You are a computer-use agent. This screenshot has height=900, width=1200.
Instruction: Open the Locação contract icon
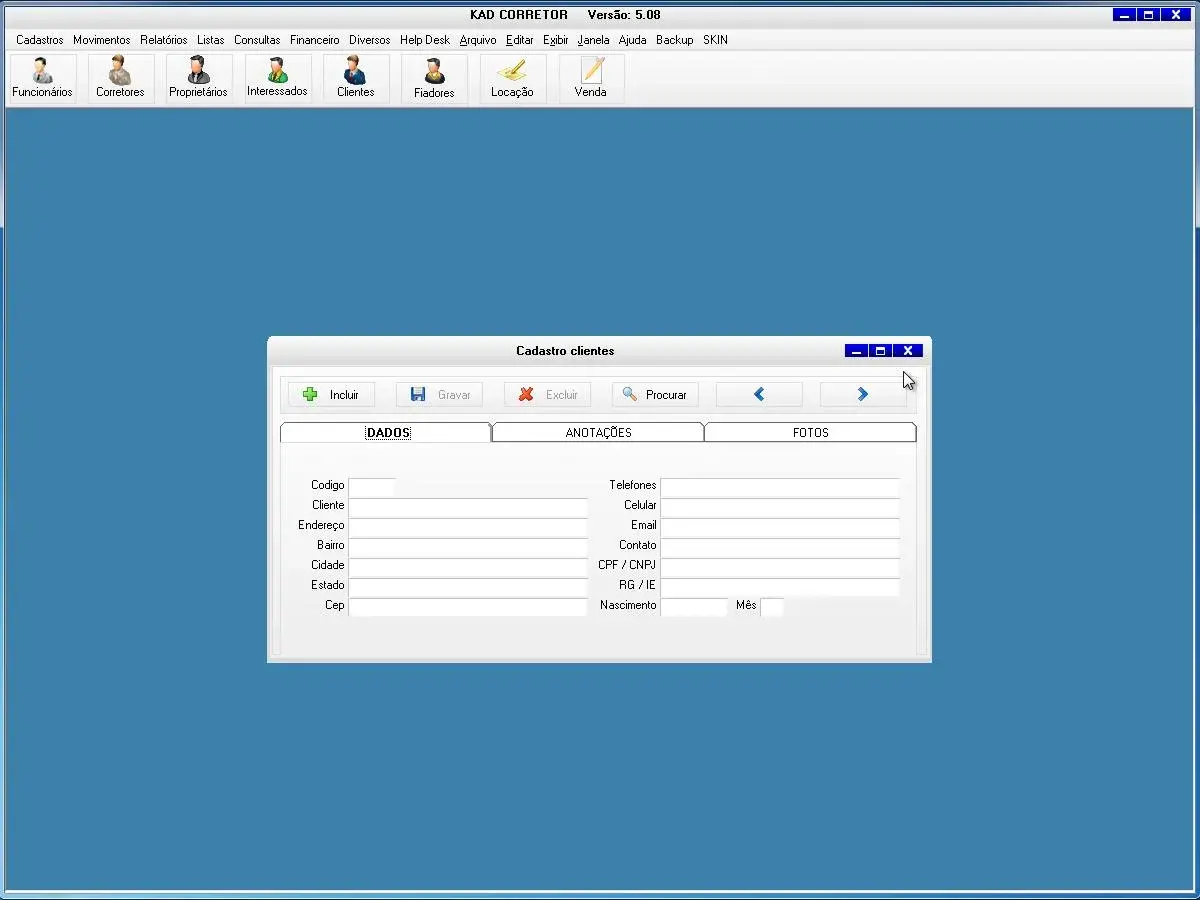point(512,78)
